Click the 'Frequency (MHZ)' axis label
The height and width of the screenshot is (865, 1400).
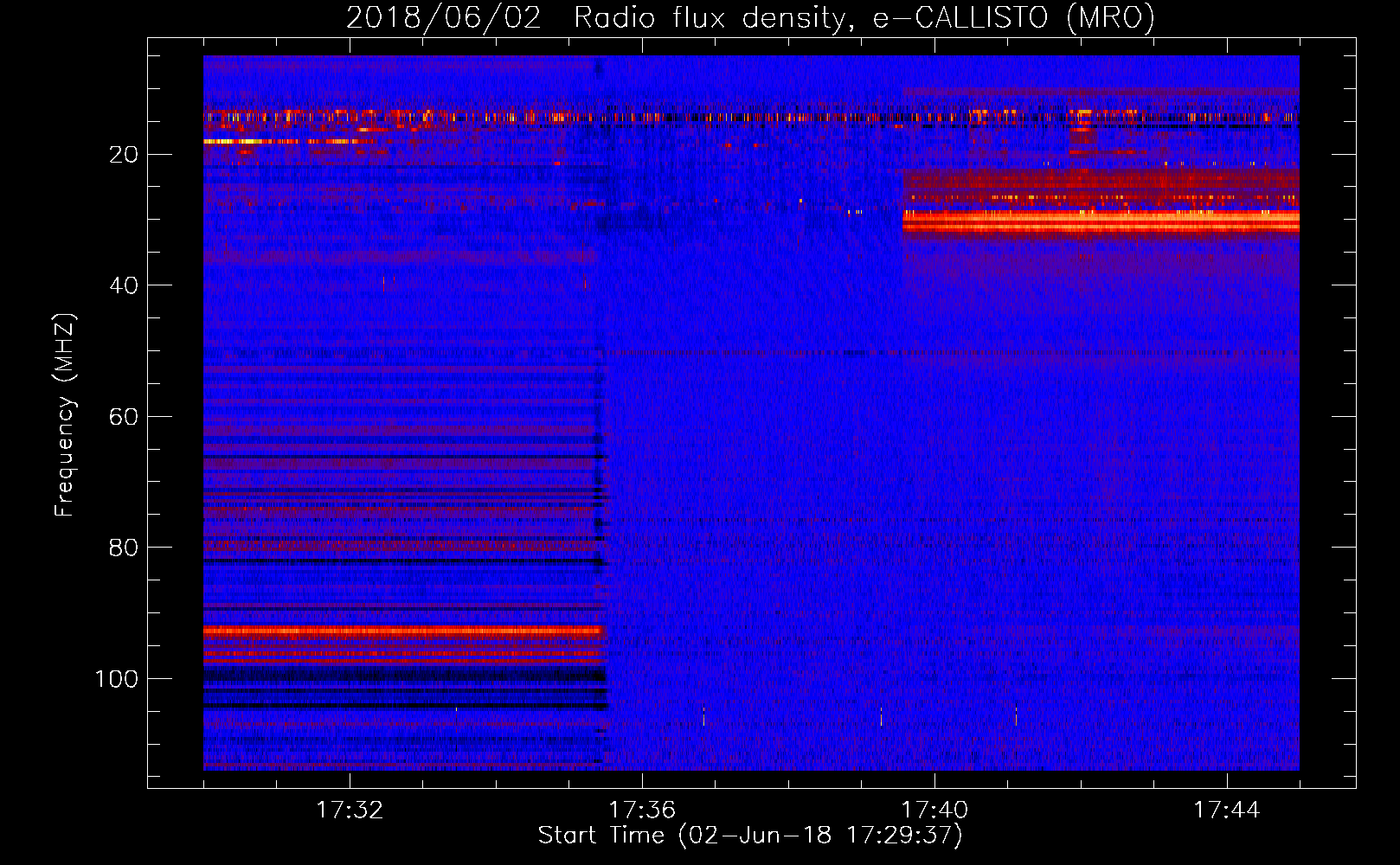click(x=65, y=415)
